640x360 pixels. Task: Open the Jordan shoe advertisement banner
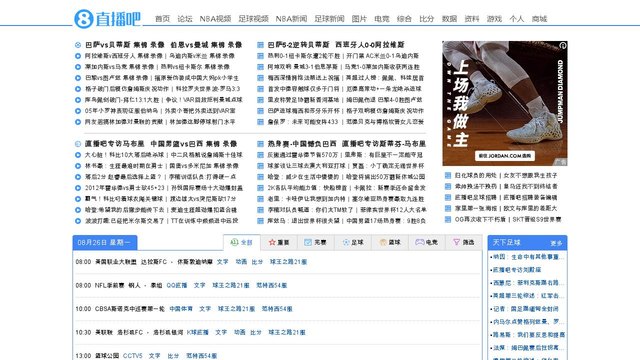pyautogui.click(x=505, y=103)
